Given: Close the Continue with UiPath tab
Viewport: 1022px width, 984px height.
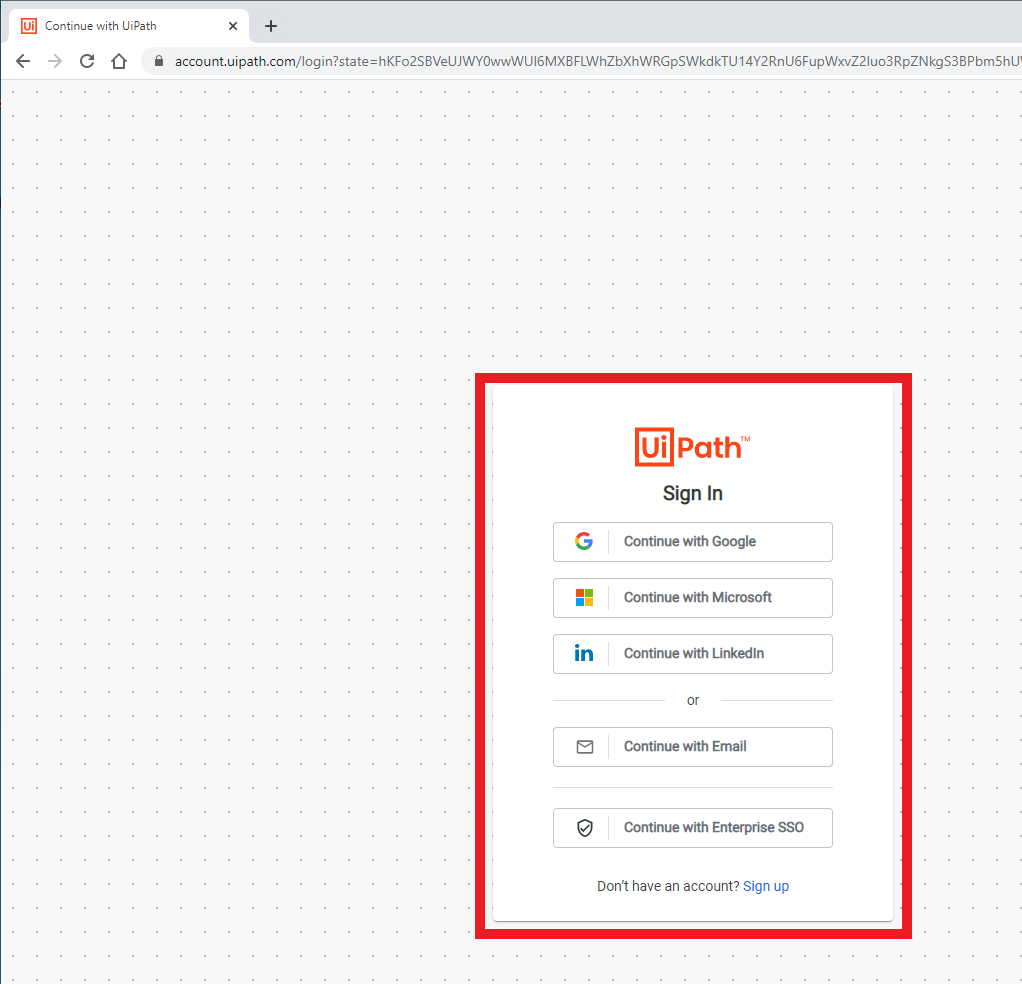Looking at the screenshot, I should click(x=233, y=26).
